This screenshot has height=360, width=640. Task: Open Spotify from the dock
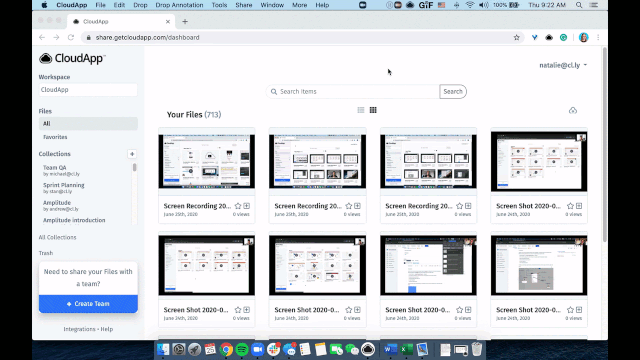point(242,349)
